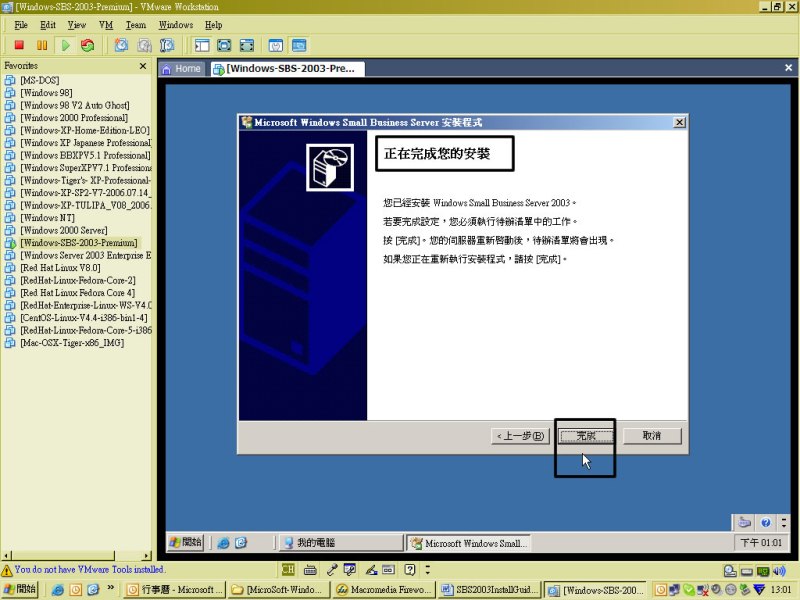Open the Help menu
The image size is (800, 600).
click(214, 25)
